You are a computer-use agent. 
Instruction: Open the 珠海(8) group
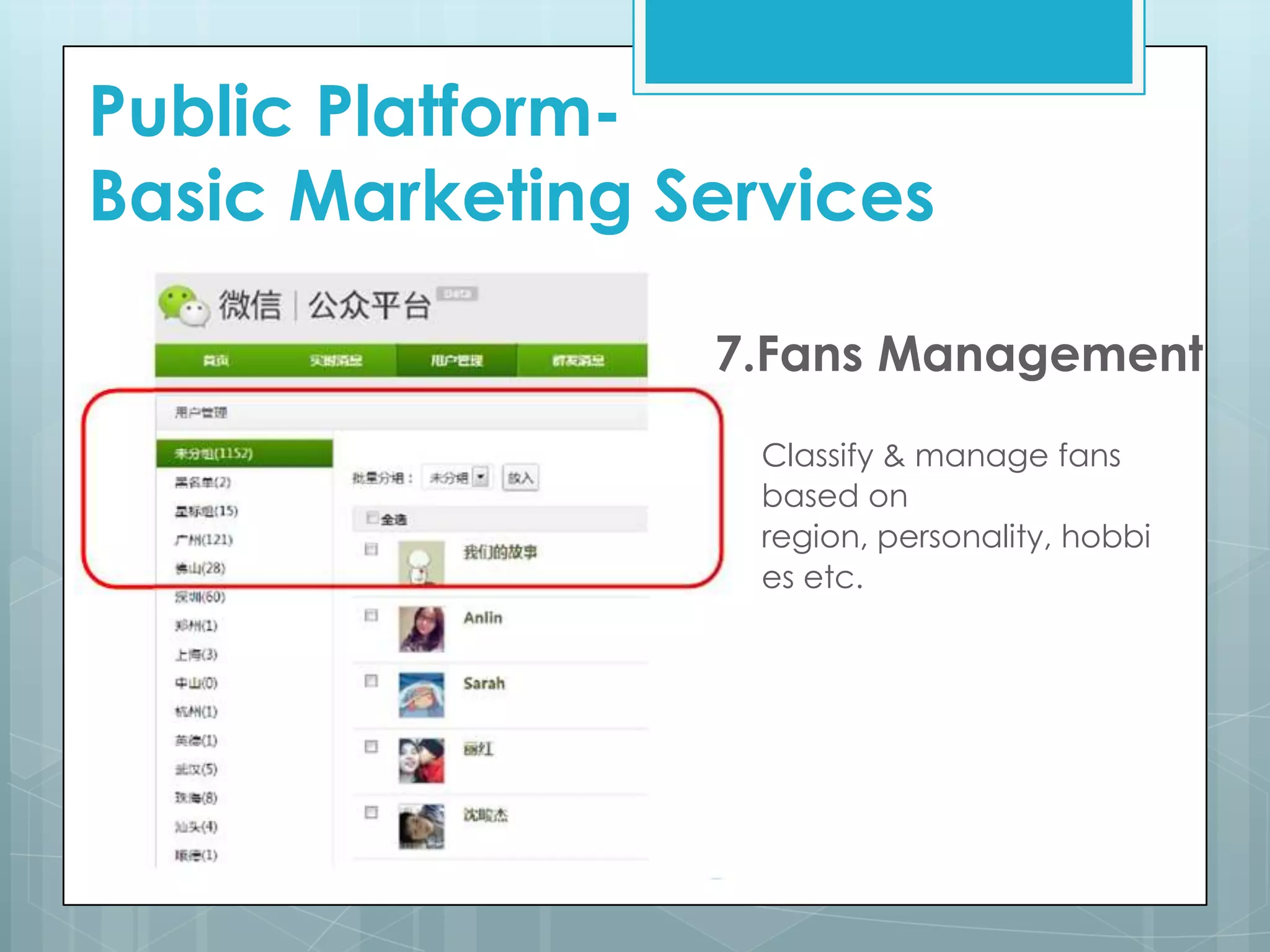click(x=196, y=798)
